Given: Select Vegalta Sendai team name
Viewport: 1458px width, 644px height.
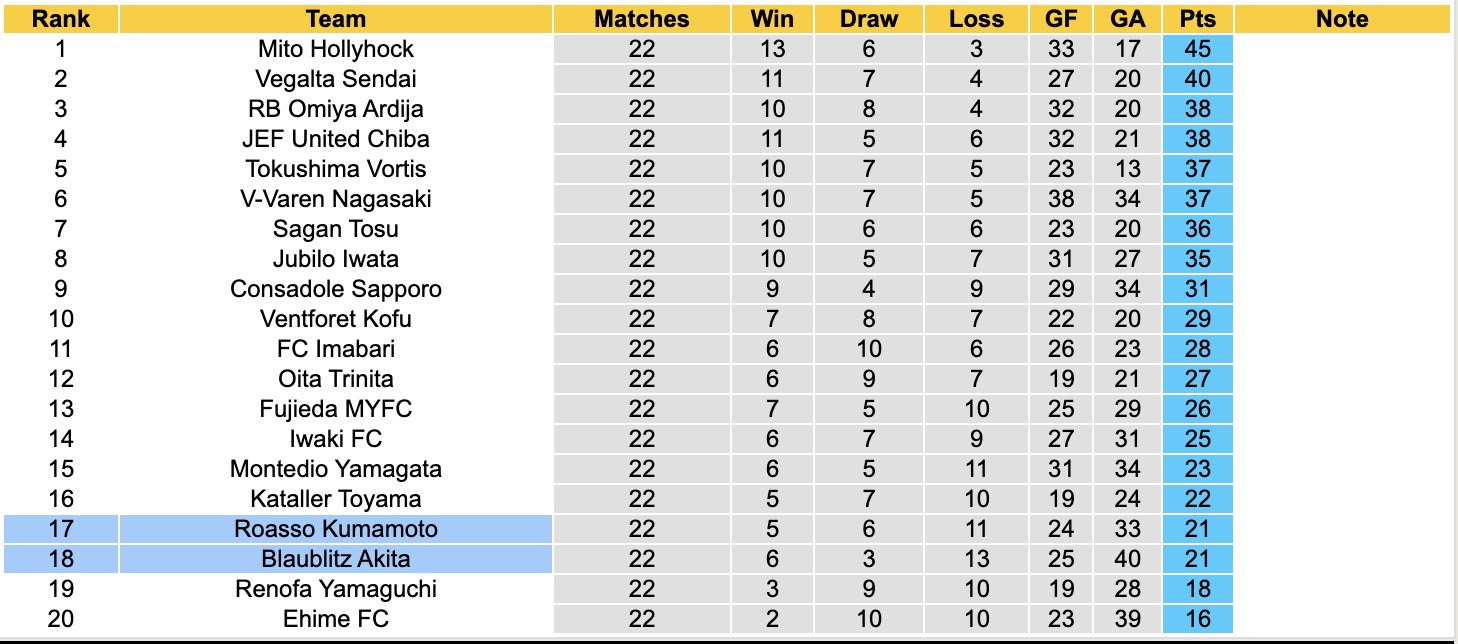Looking at the screenshot, I should [336, 79].
